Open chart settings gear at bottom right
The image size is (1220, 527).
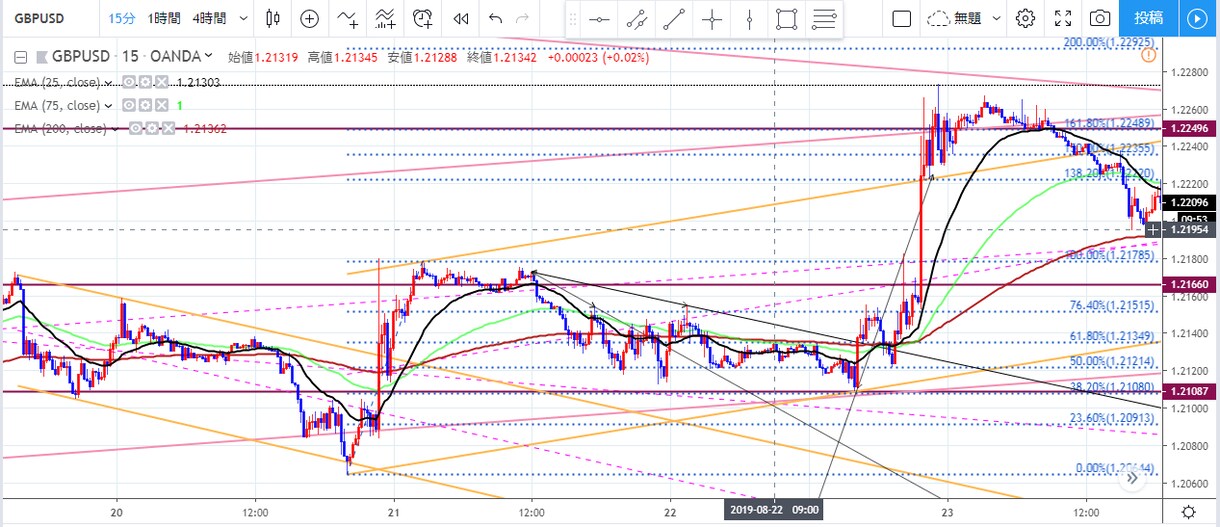coord(1187,511)
